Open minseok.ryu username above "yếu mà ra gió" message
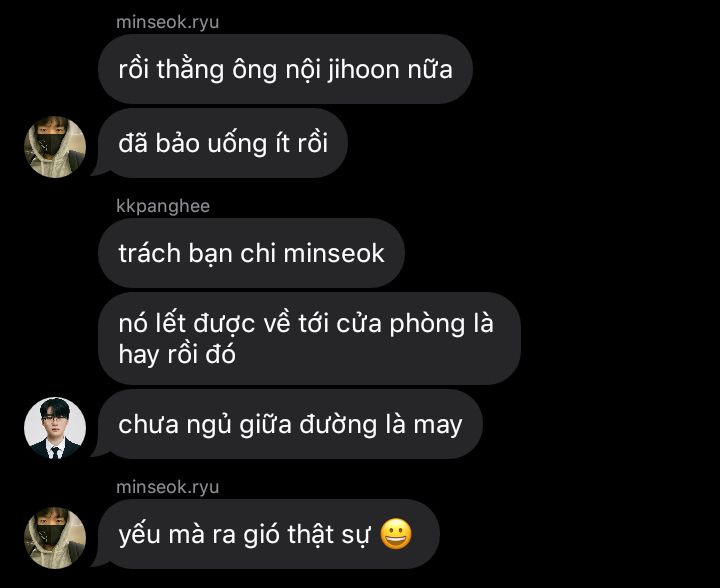The image size is (720, 588). (168, 487)
